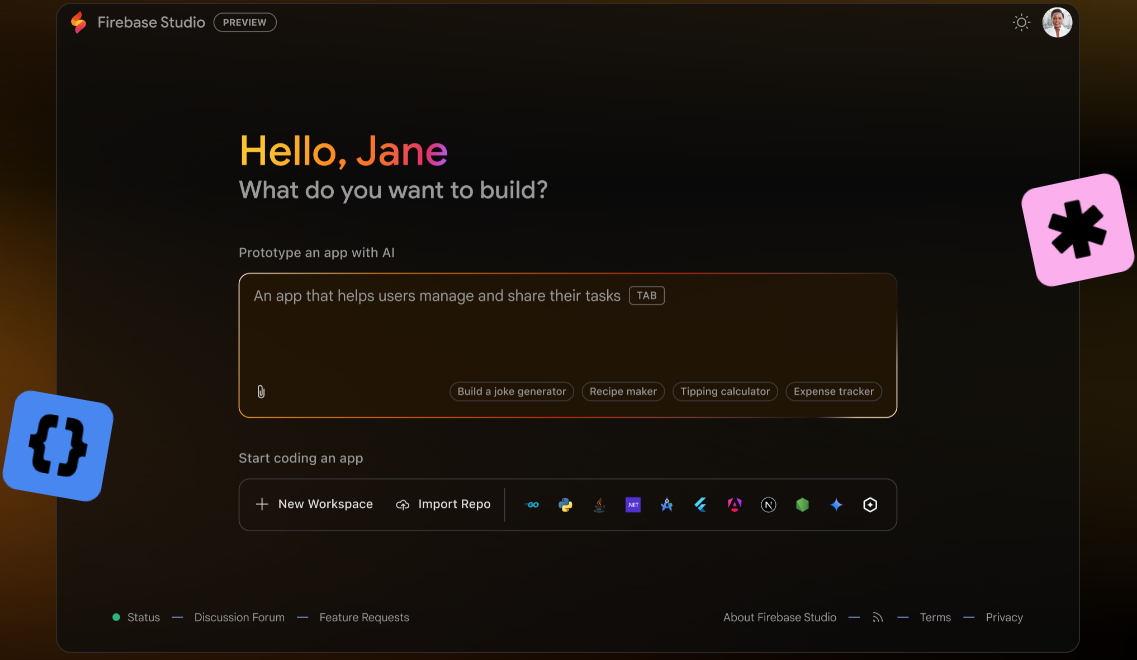Choose the Build a joke generator suggestion
This screenshot has width=1137, height=660.
click(511, 392)
